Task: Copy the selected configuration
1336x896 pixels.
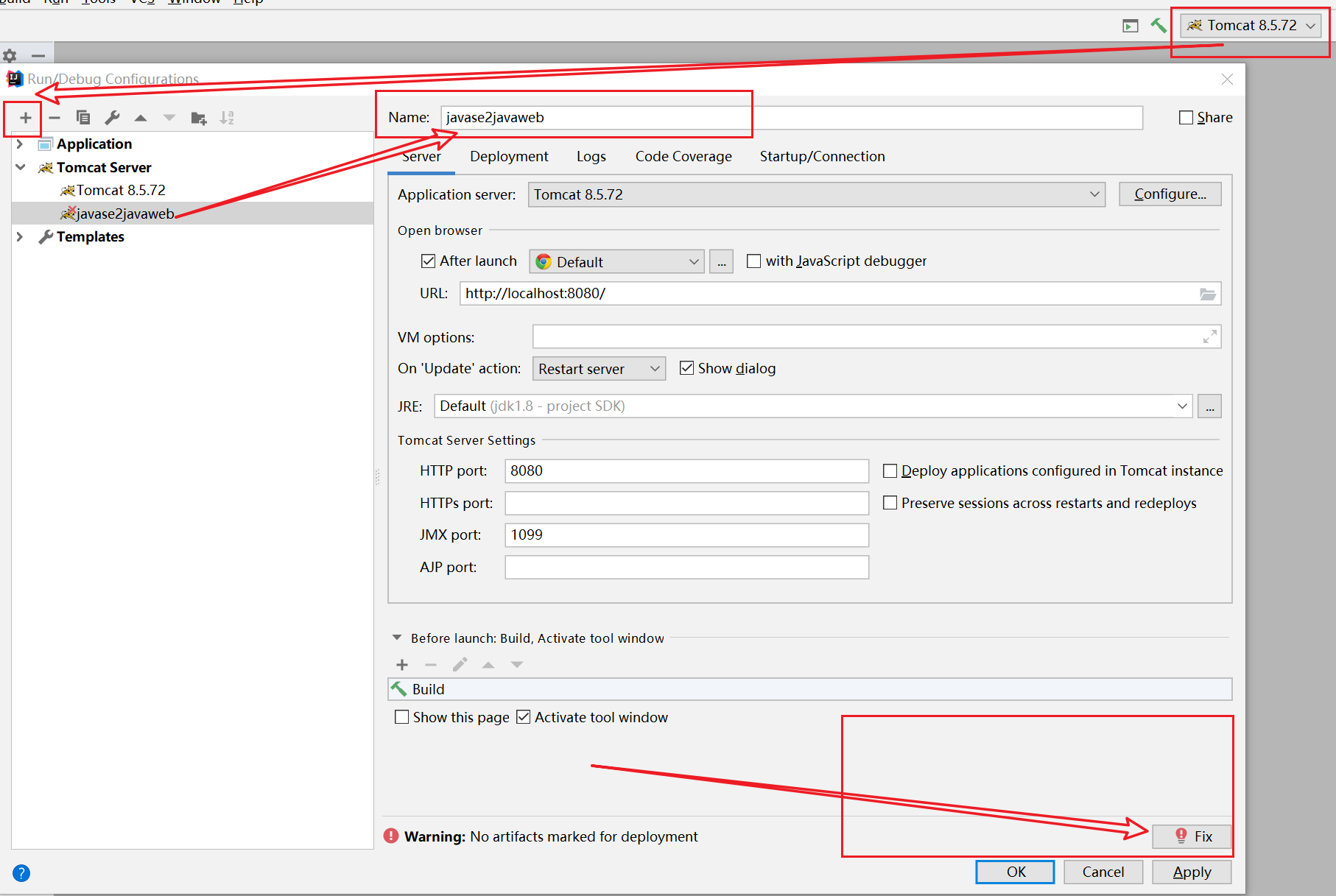Action: tap(83, 118)
